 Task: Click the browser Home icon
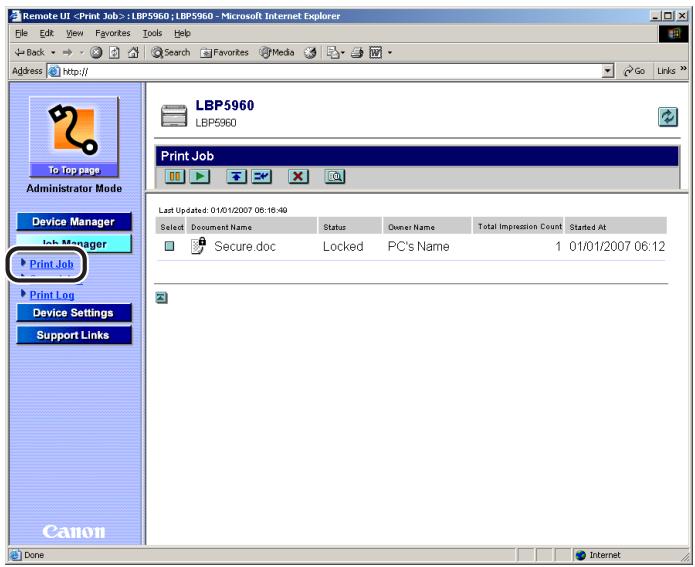(133, 53)
